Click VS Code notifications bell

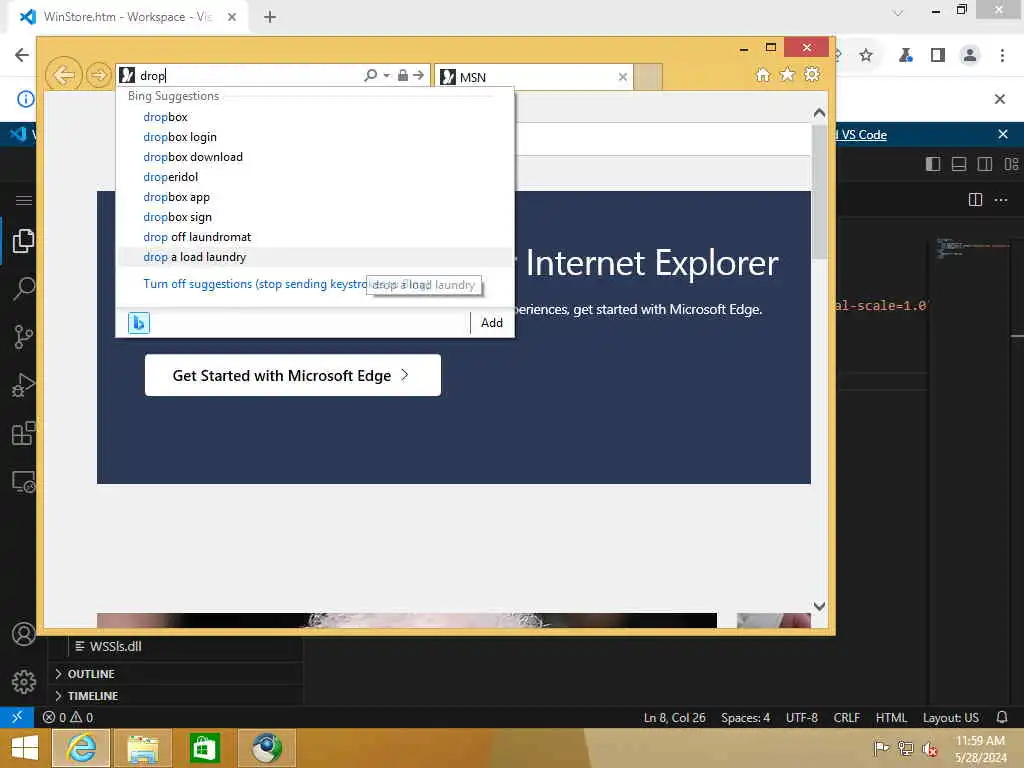(1002, 717)
